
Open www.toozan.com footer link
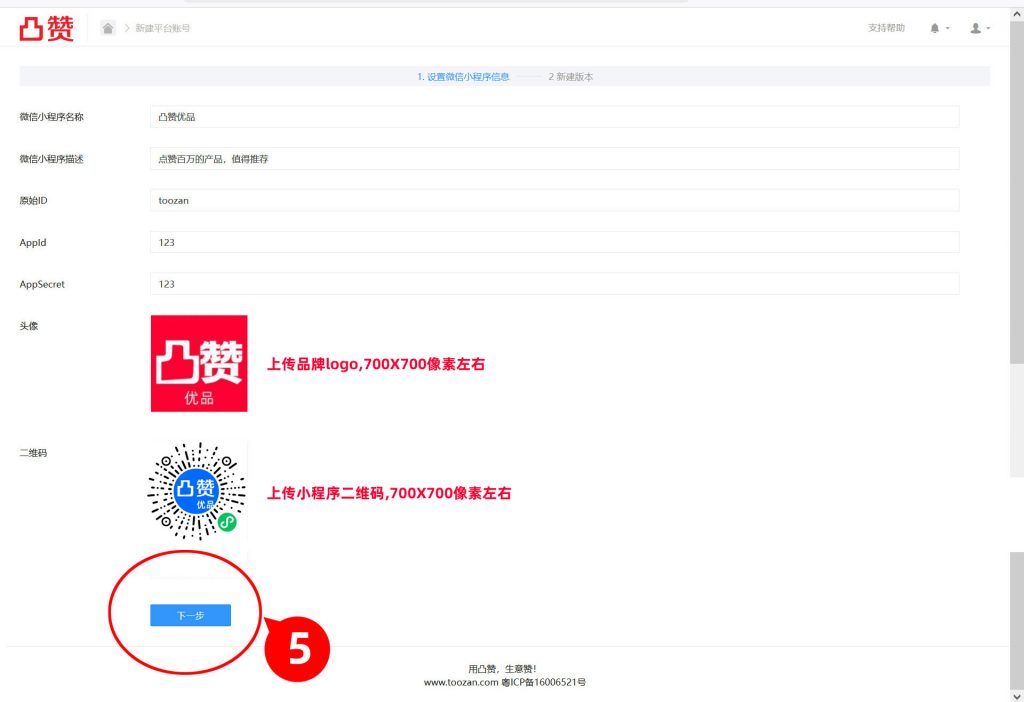coord(461,682)
